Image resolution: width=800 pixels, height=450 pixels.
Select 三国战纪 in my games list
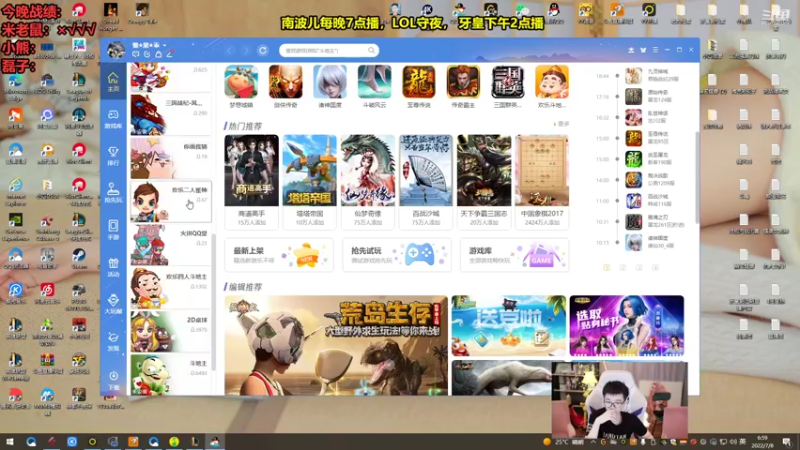click(x=171, y=115)
